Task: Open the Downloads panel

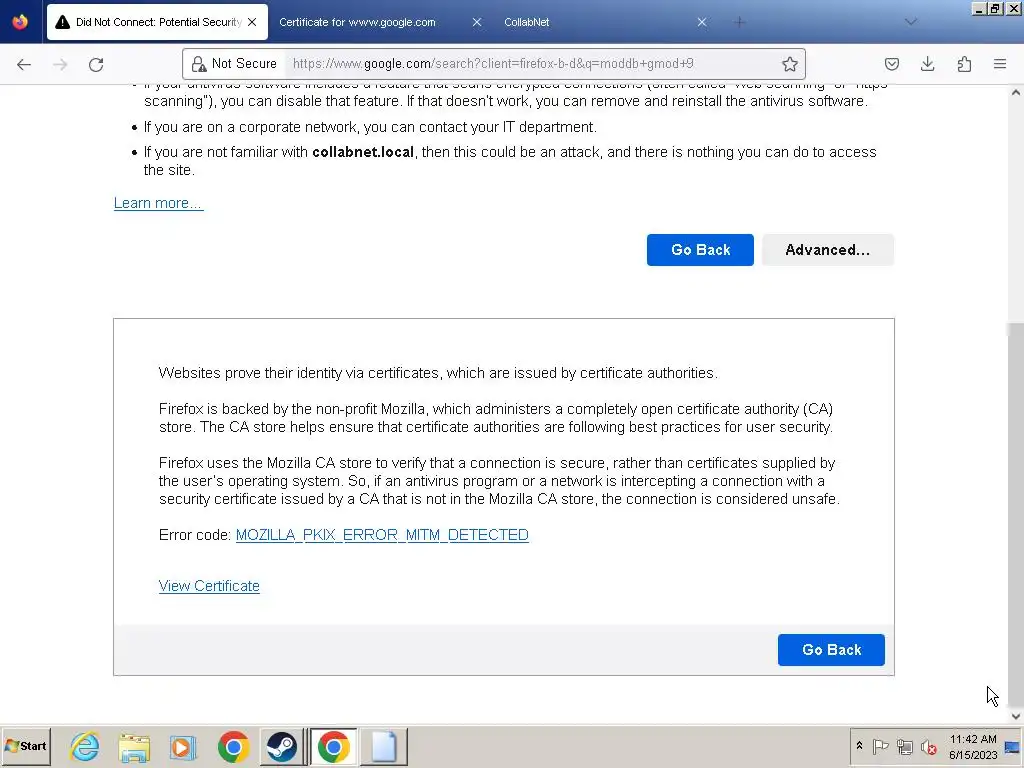Action: [x=927, y=64]
